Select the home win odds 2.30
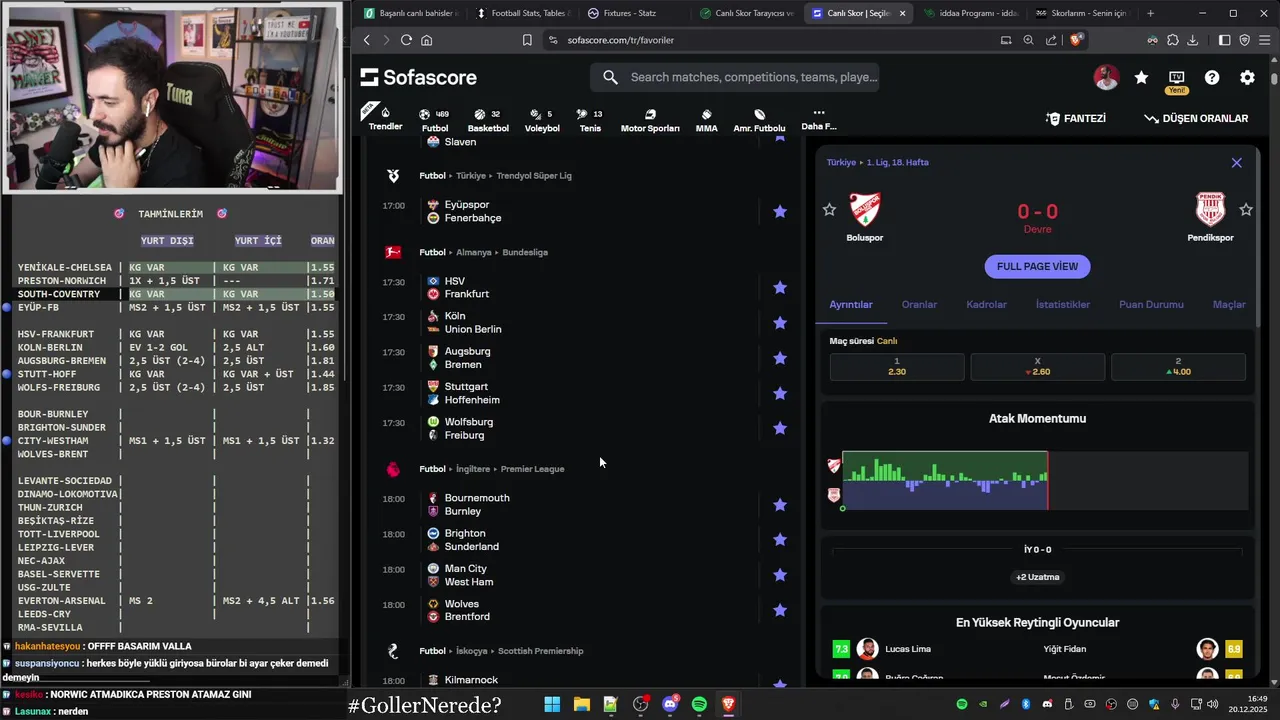The height and width of the screenshot is (720, 1280). 897,366
